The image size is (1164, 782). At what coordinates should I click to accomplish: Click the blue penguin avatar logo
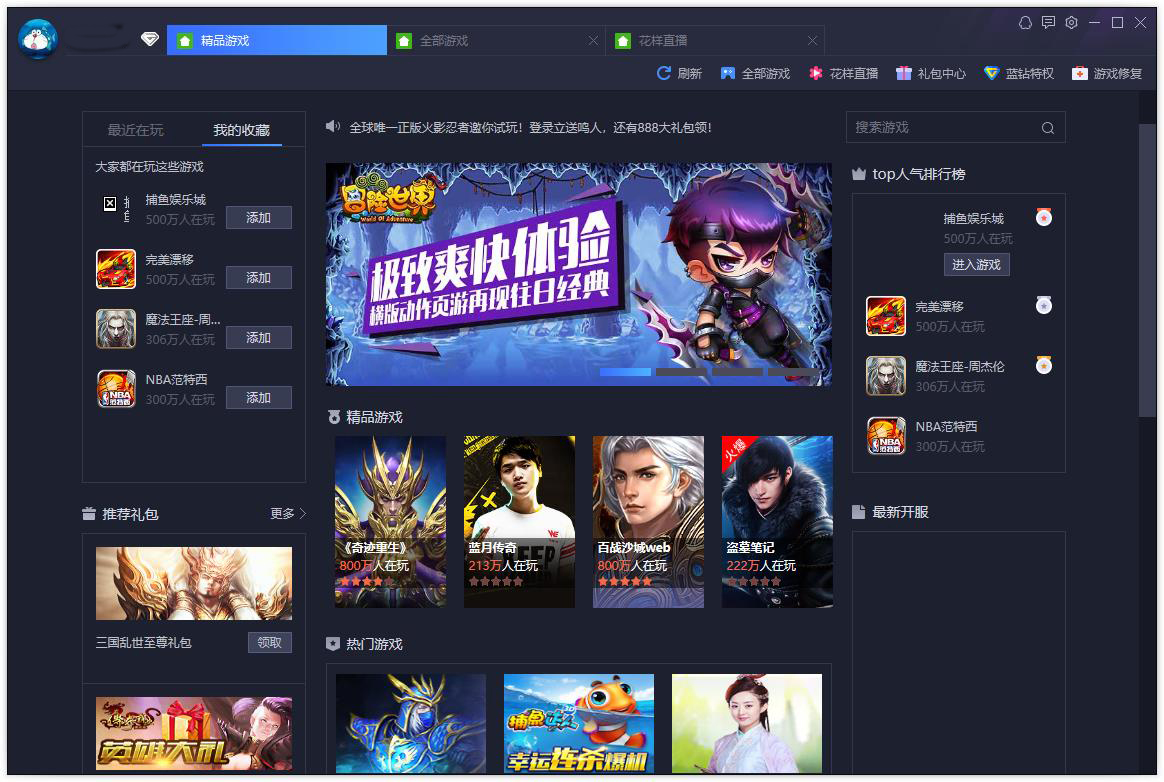click(x=38, y=39)
